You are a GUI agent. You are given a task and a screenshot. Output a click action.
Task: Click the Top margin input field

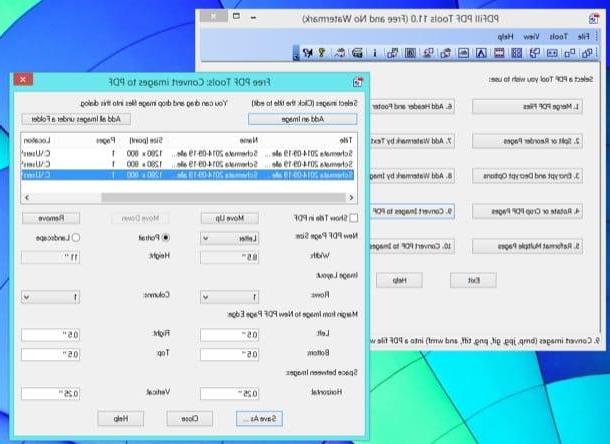pyautogui.click(x=51, y=354)
